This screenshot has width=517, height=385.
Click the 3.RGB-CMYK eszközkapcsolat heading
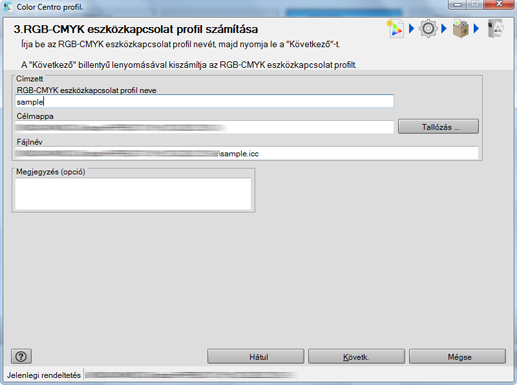coord(136,29)
